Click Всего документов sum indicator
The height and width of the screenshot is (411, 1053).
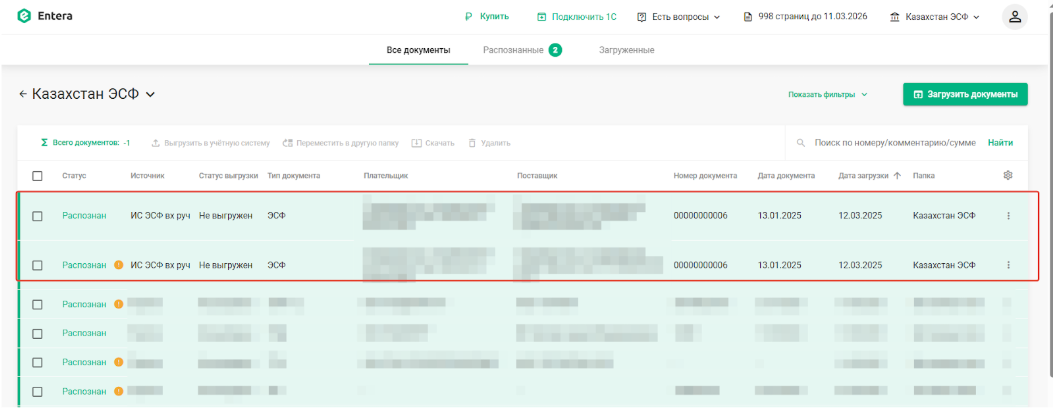pos(85,143)
